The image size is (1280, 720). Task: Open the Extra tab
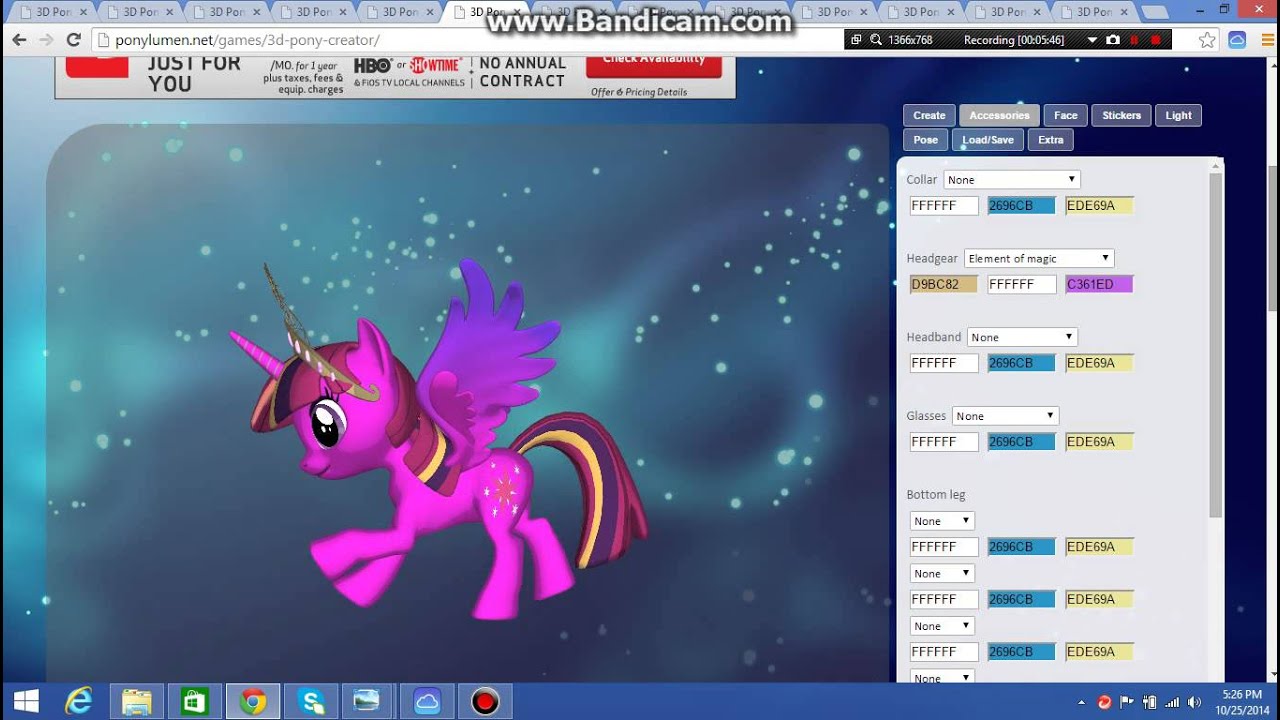(x=1051, y=140)
